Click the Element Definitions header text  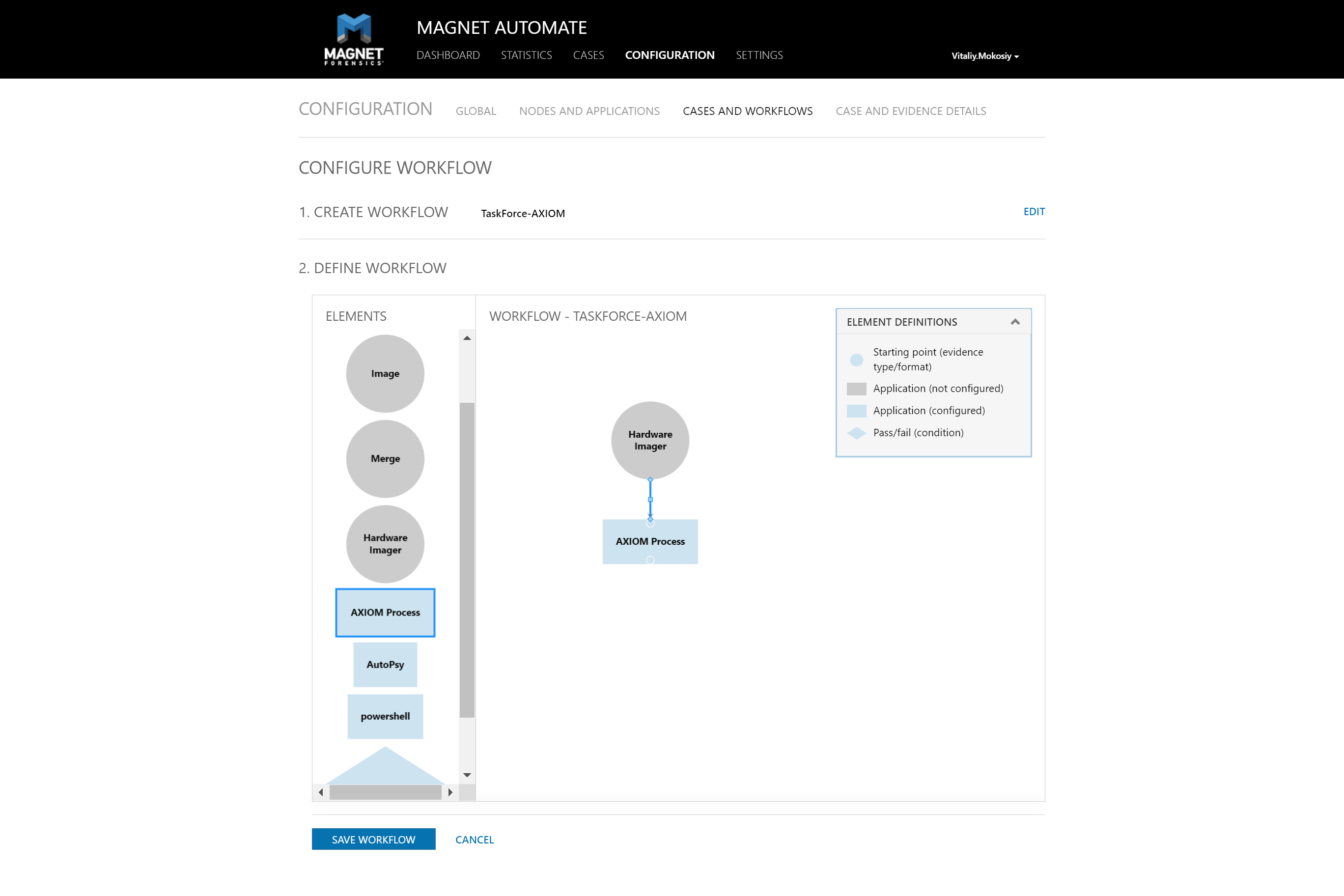click(x=902, y=322)
